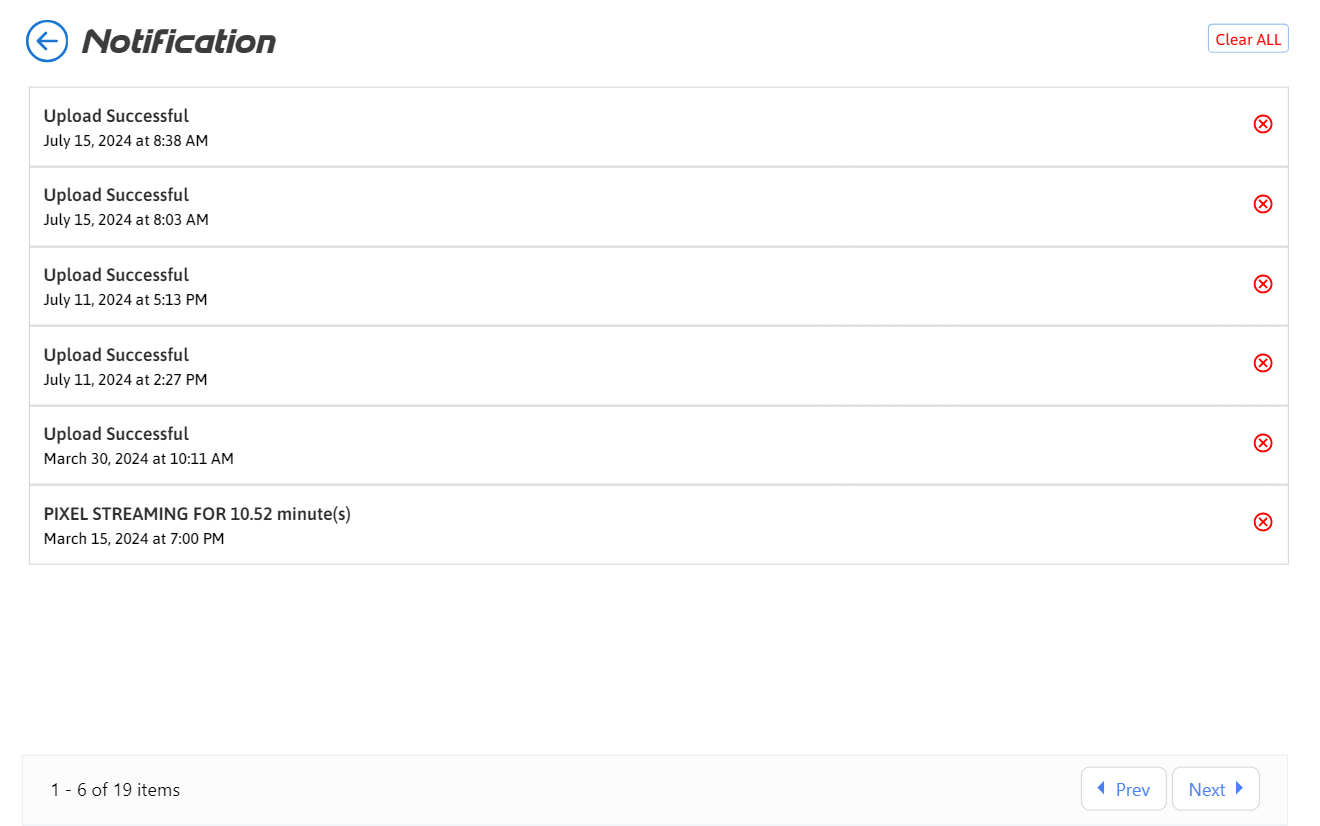Delete the July 11 5:13 PM notification
This screenshot has height=826, width=1320.
(1262, 284)
